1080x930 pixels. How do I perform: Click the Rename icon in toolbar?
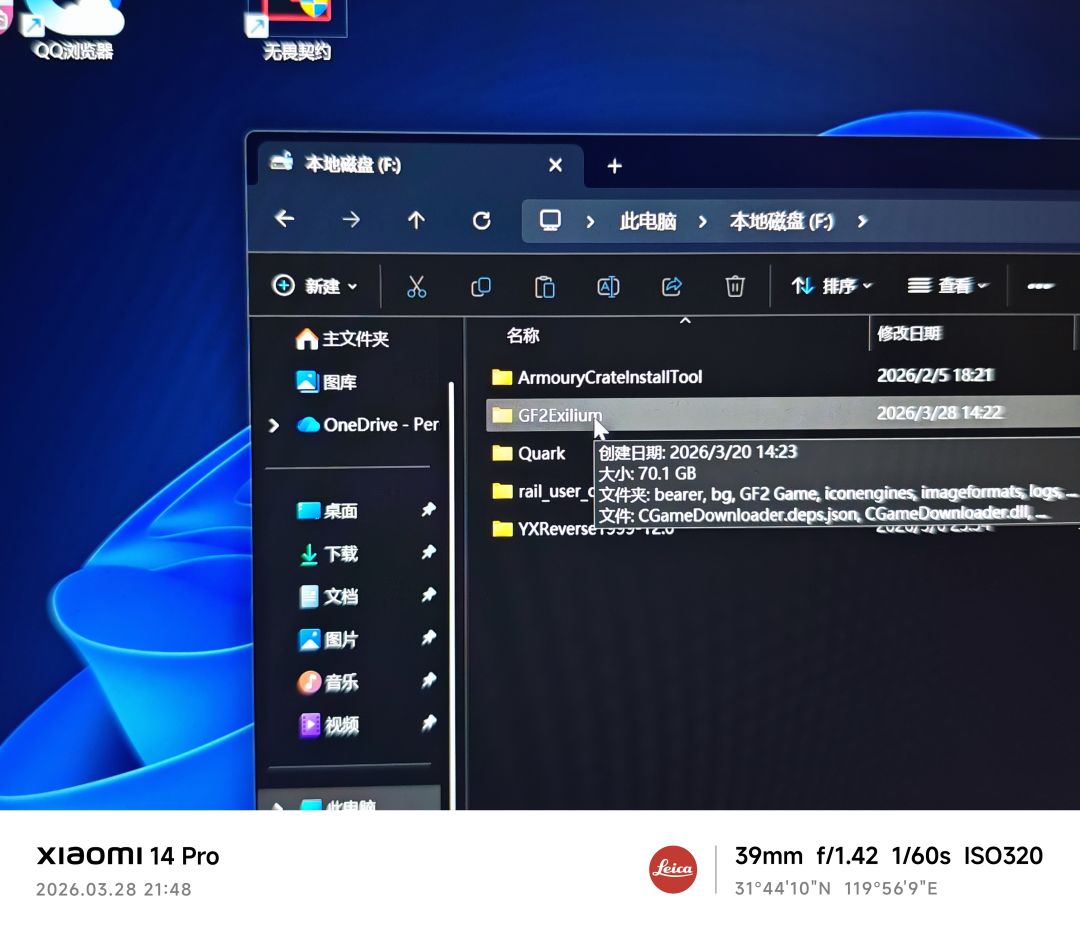[x=608, y=286]
